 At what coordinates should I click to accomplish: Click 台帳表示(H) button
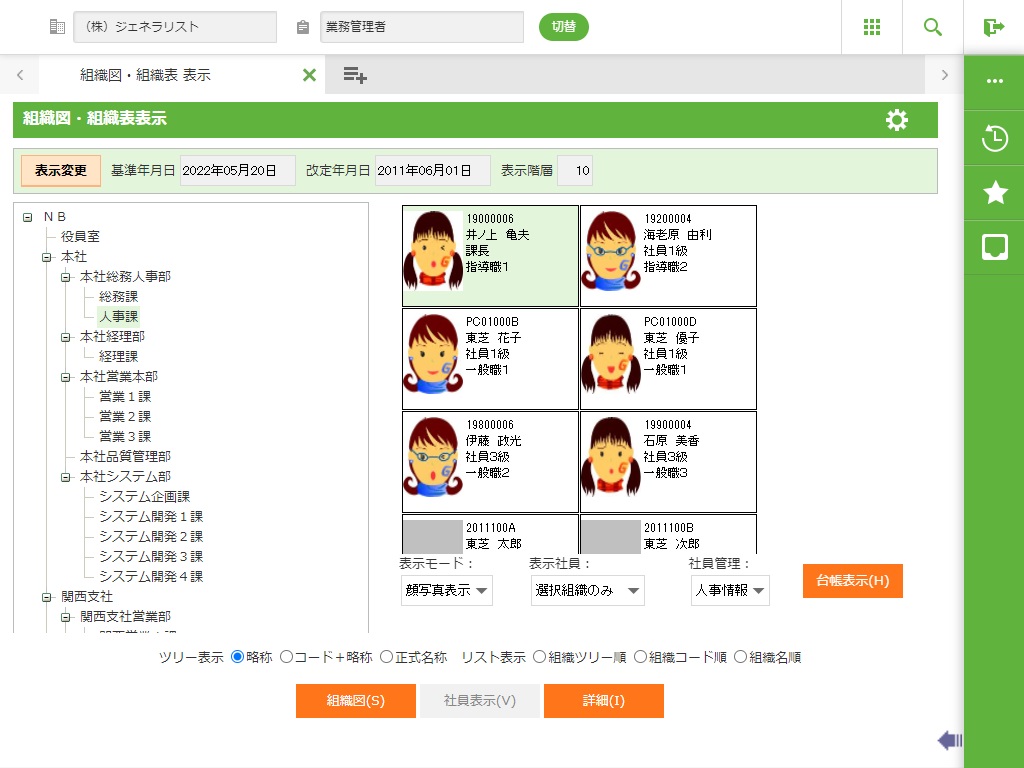(853, 581)
